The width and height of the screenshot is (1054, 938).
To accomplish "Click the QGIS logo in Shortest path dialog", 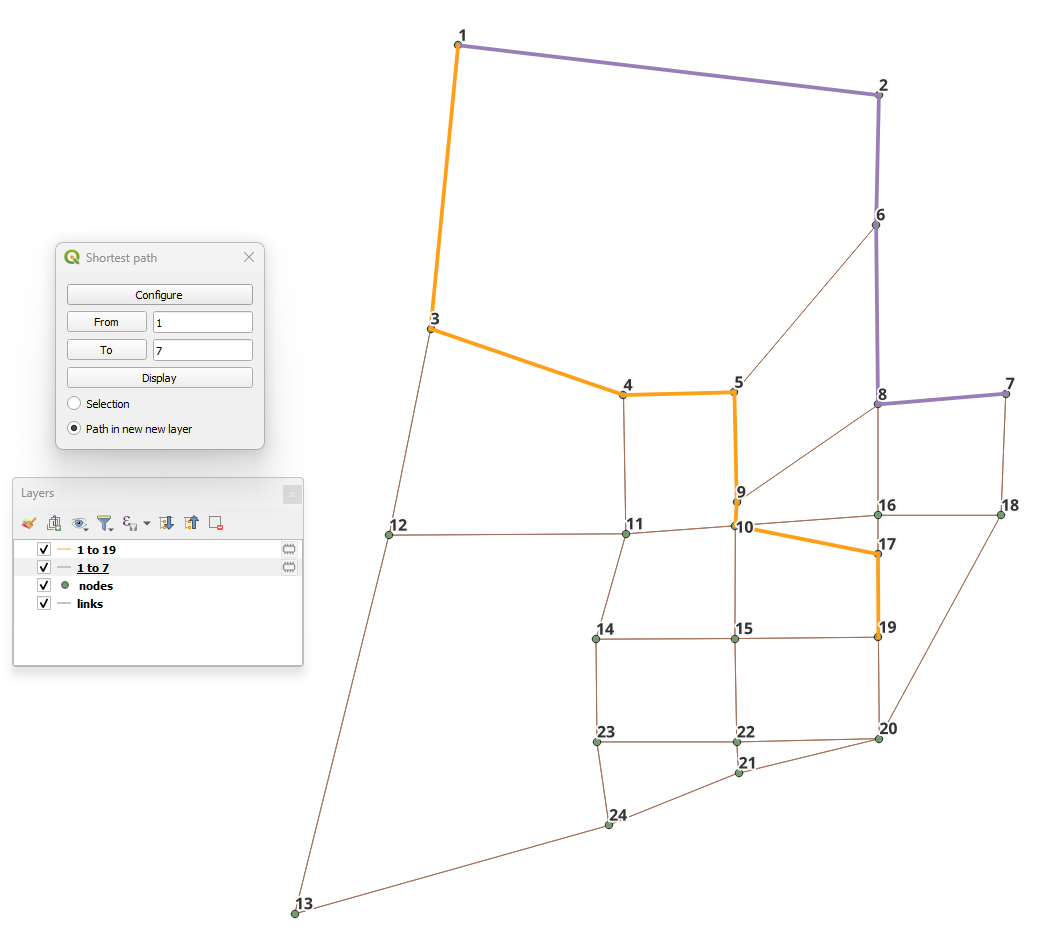I will [72, 257].
